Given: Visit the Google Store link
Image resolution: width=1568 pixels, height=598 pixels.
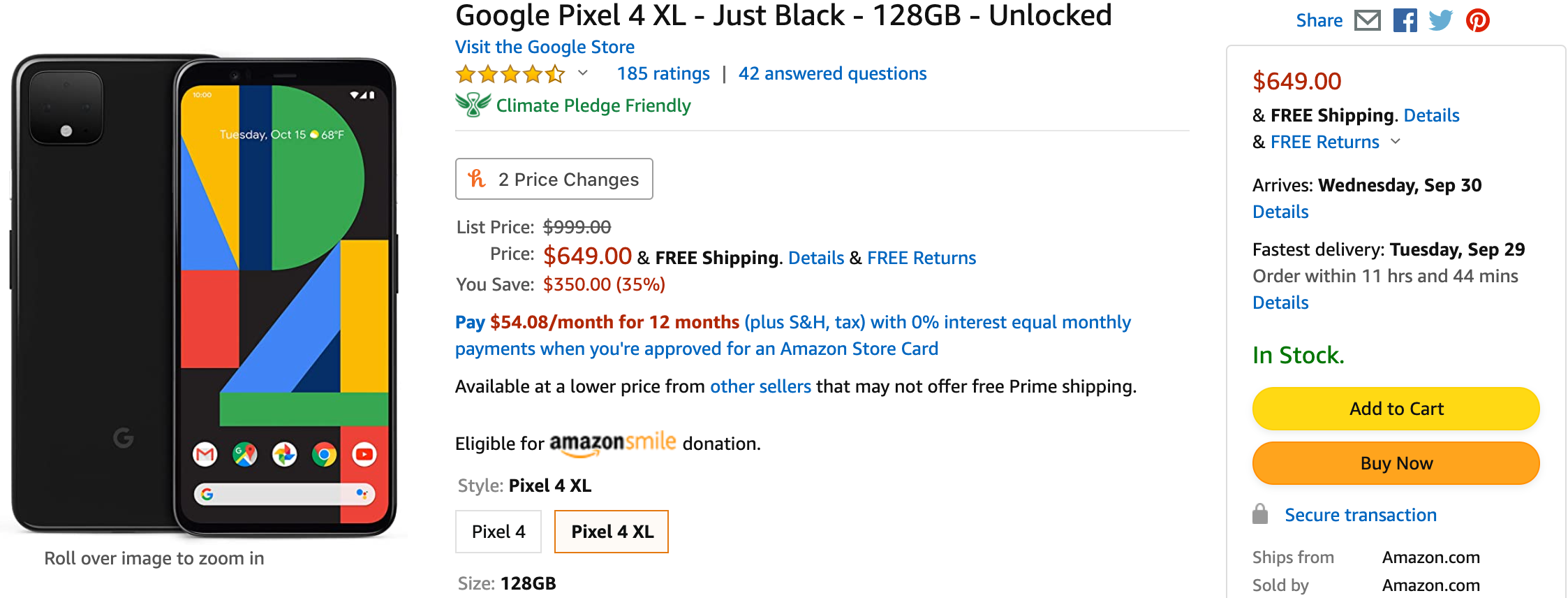Looking at the screenshot, I should [544, 46].
